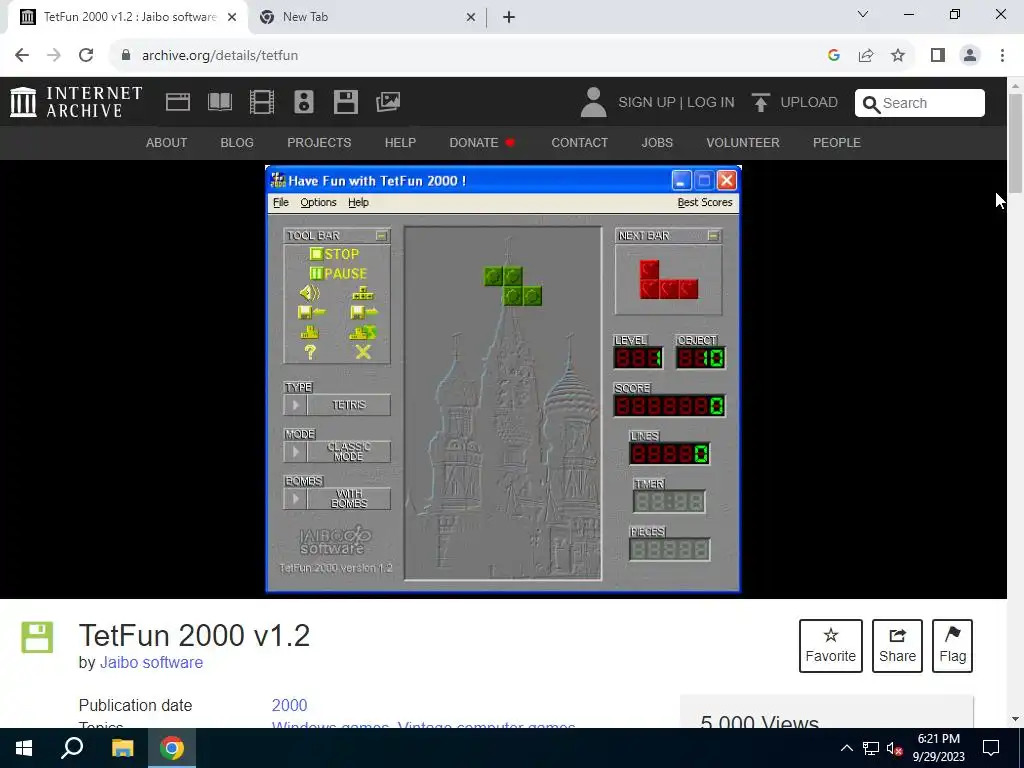
Task: Click the podium icon with green marker
Action: click(363, 332)
